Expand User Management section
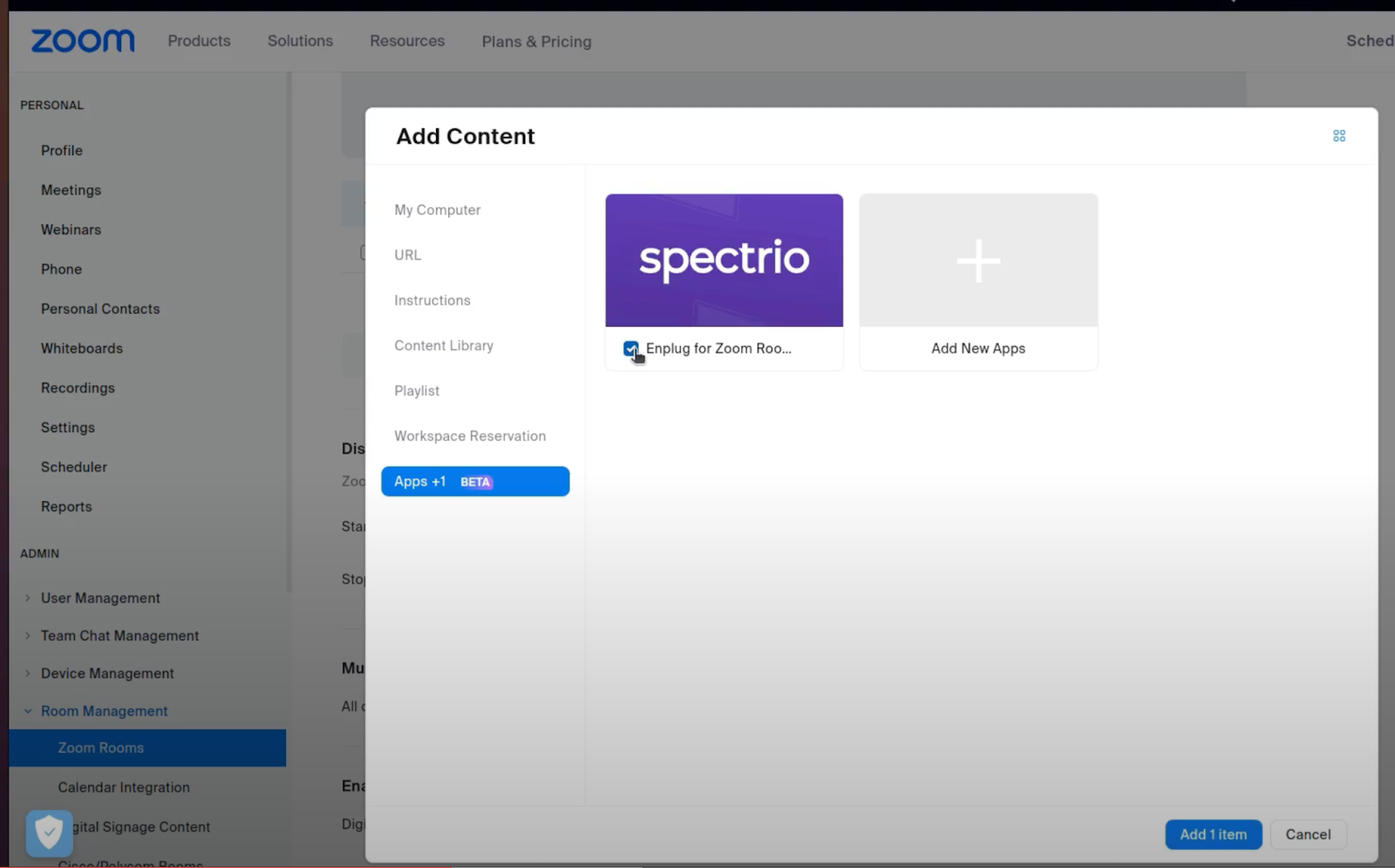 pyautogui.click(x=28, y=598)
